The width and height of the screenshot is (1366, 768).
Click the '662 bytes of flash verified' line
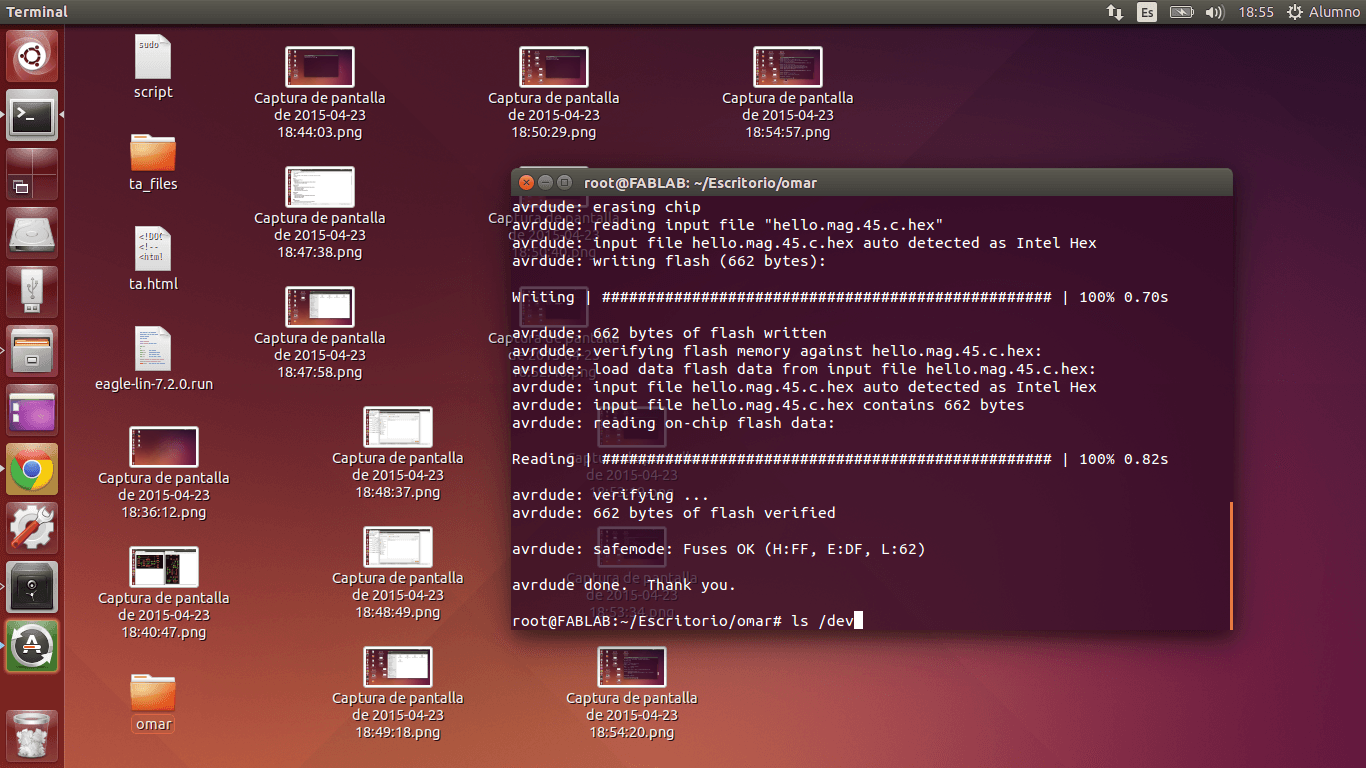(x=673, y=513)
